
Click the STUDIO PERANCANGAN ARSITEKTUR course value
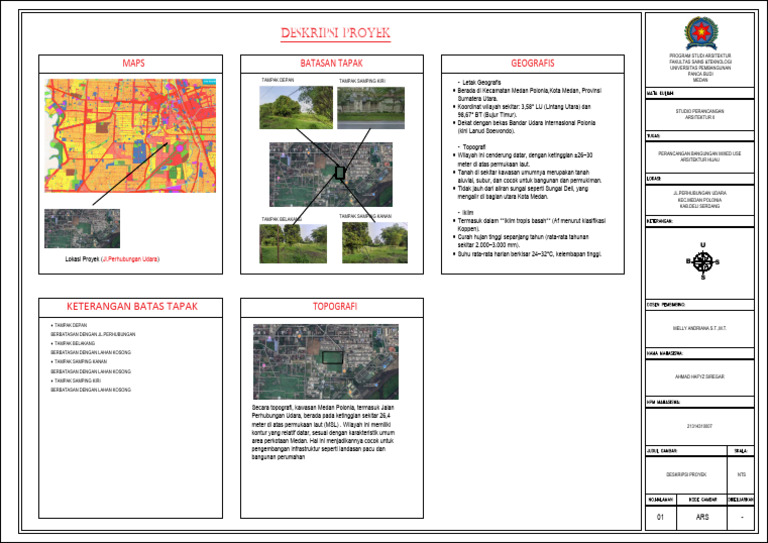[700, 114]
